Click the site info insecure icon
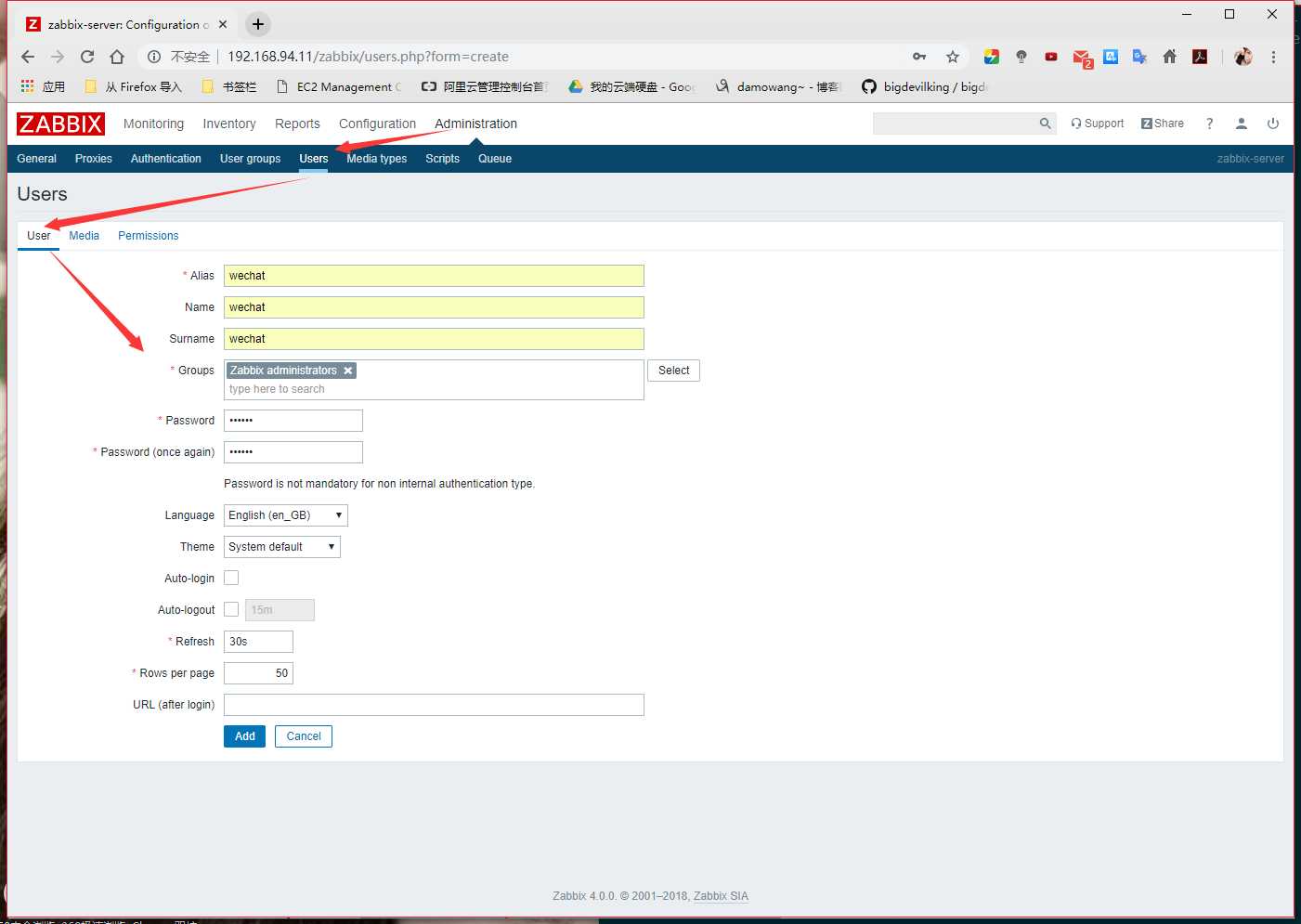Image resolution: width=1301 pixels, height=924 pixels. pyautogui.click(x=155, y=57)
